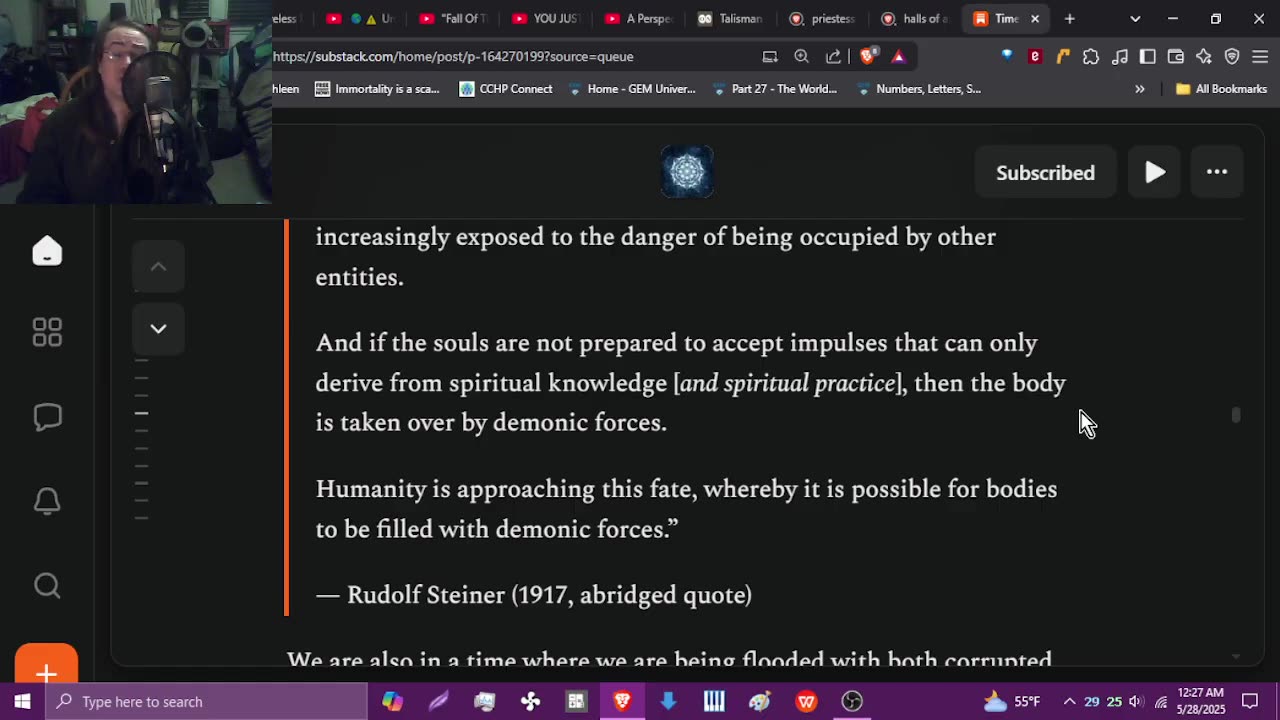The width and height of the screenshot is (1280, 720).
Task: Click the address bar URL field
Action: click(510, 56)
